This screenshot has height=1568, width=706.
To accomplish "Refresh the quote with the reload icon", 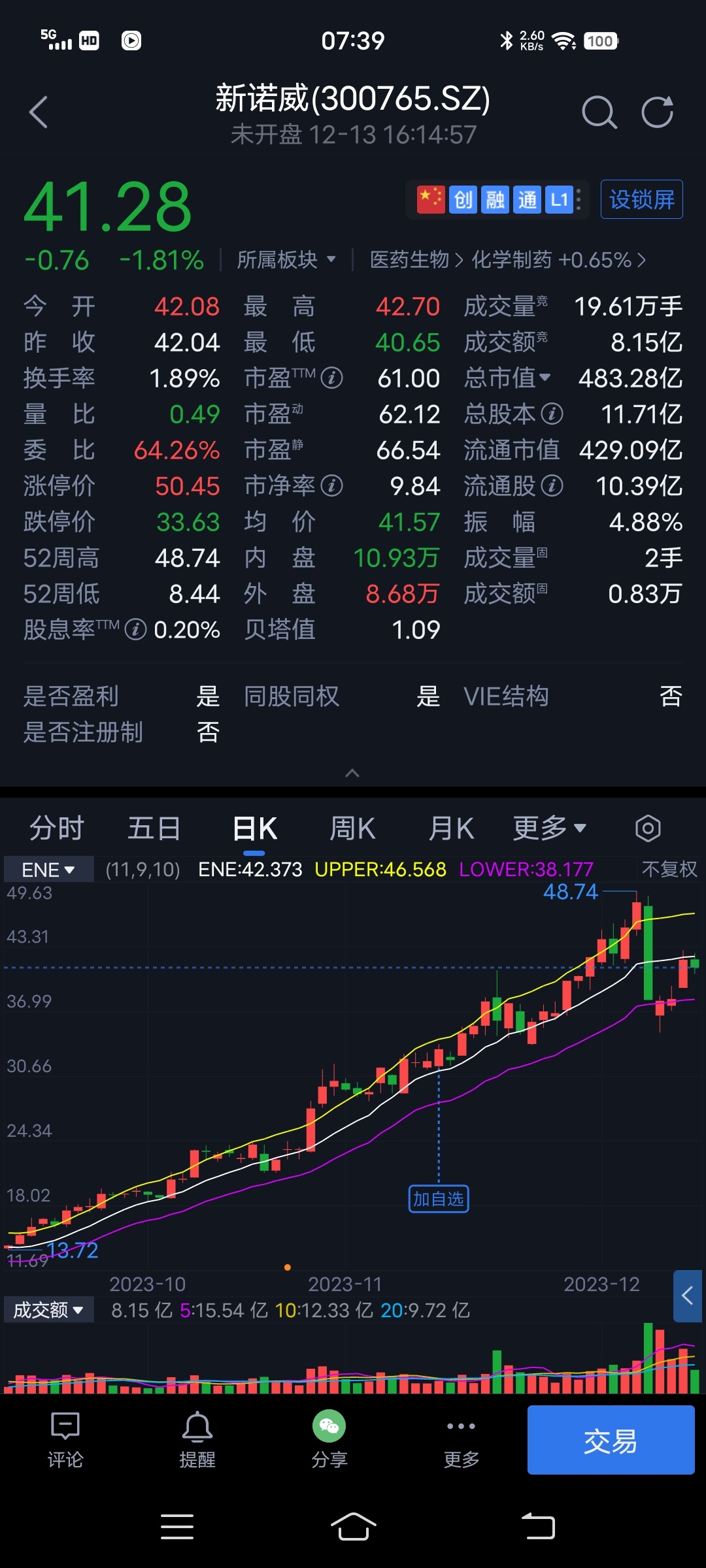I will click(657, 112).
